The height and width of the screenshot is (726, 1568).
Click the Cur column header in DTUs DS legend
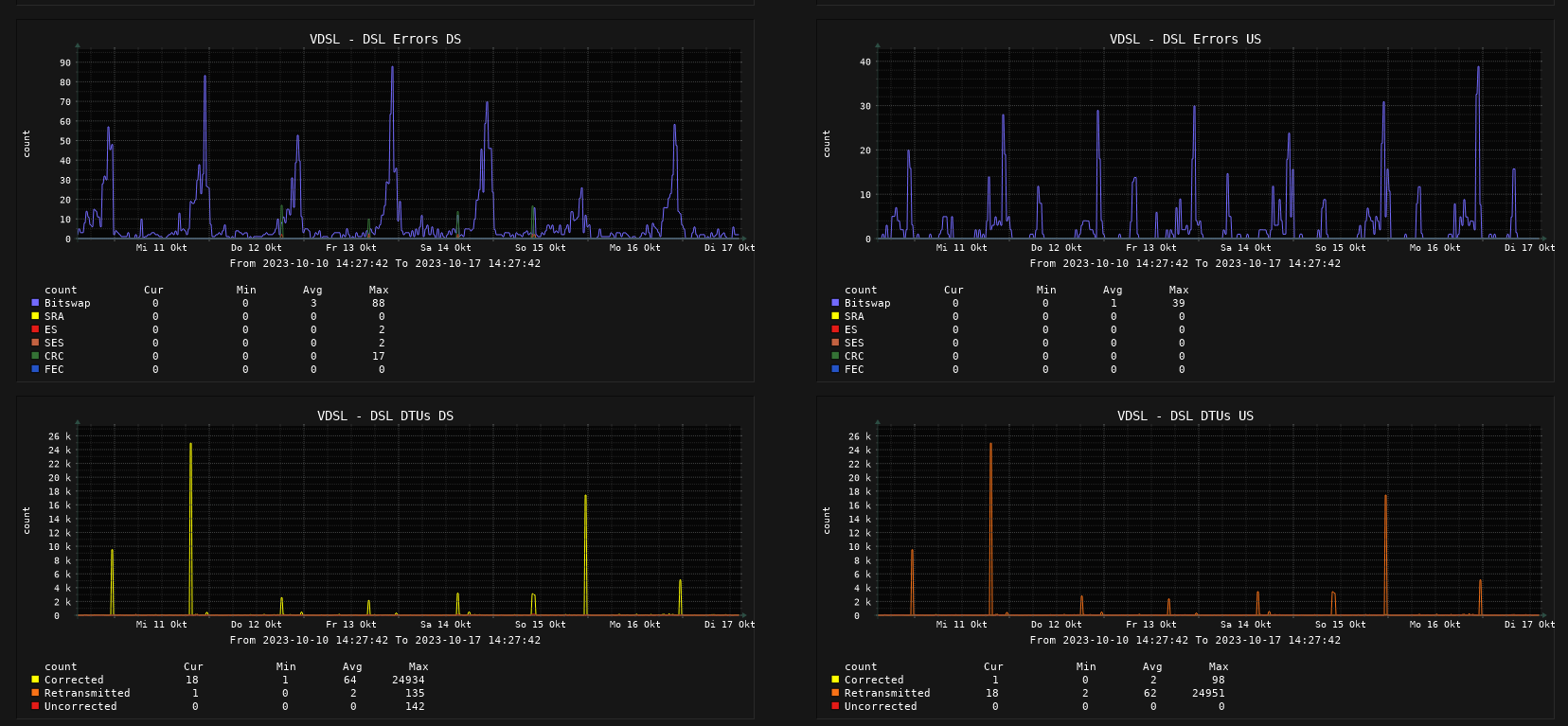(193, 666)
